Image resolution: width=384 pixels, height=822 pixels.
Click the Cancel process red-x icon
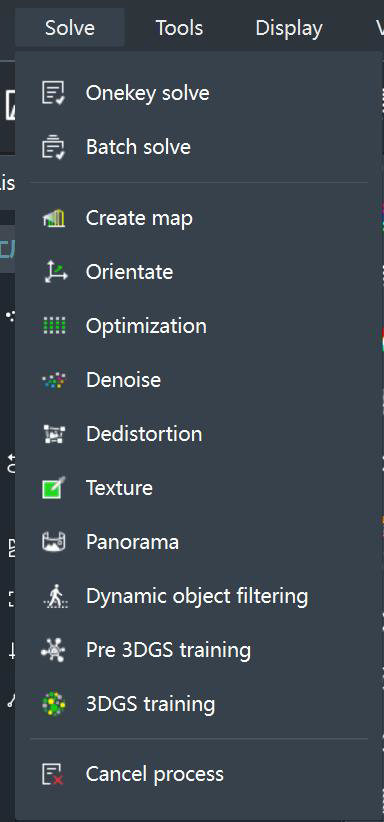54,774
